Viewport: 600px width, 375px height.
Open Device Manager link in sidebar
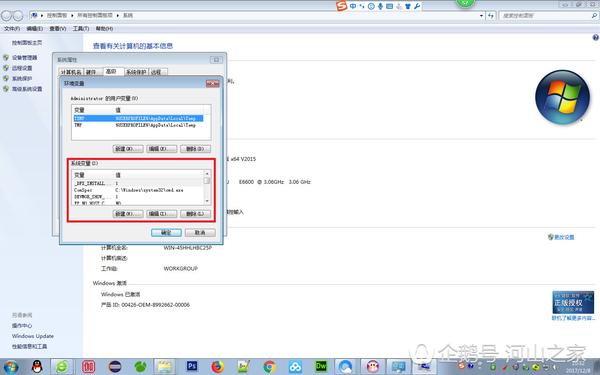[24, 58]
